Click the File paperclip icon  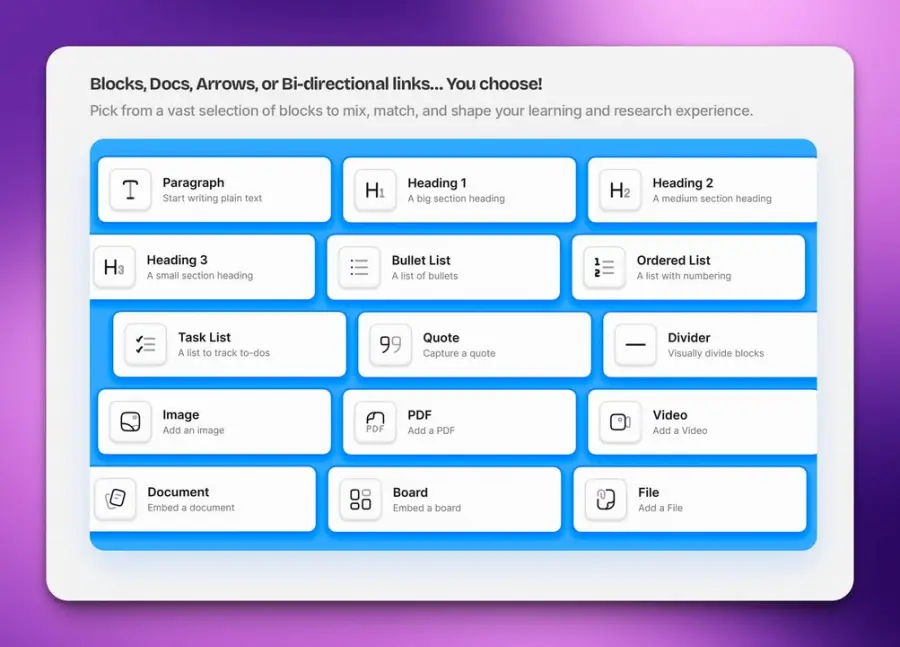(x=606, y=500)
